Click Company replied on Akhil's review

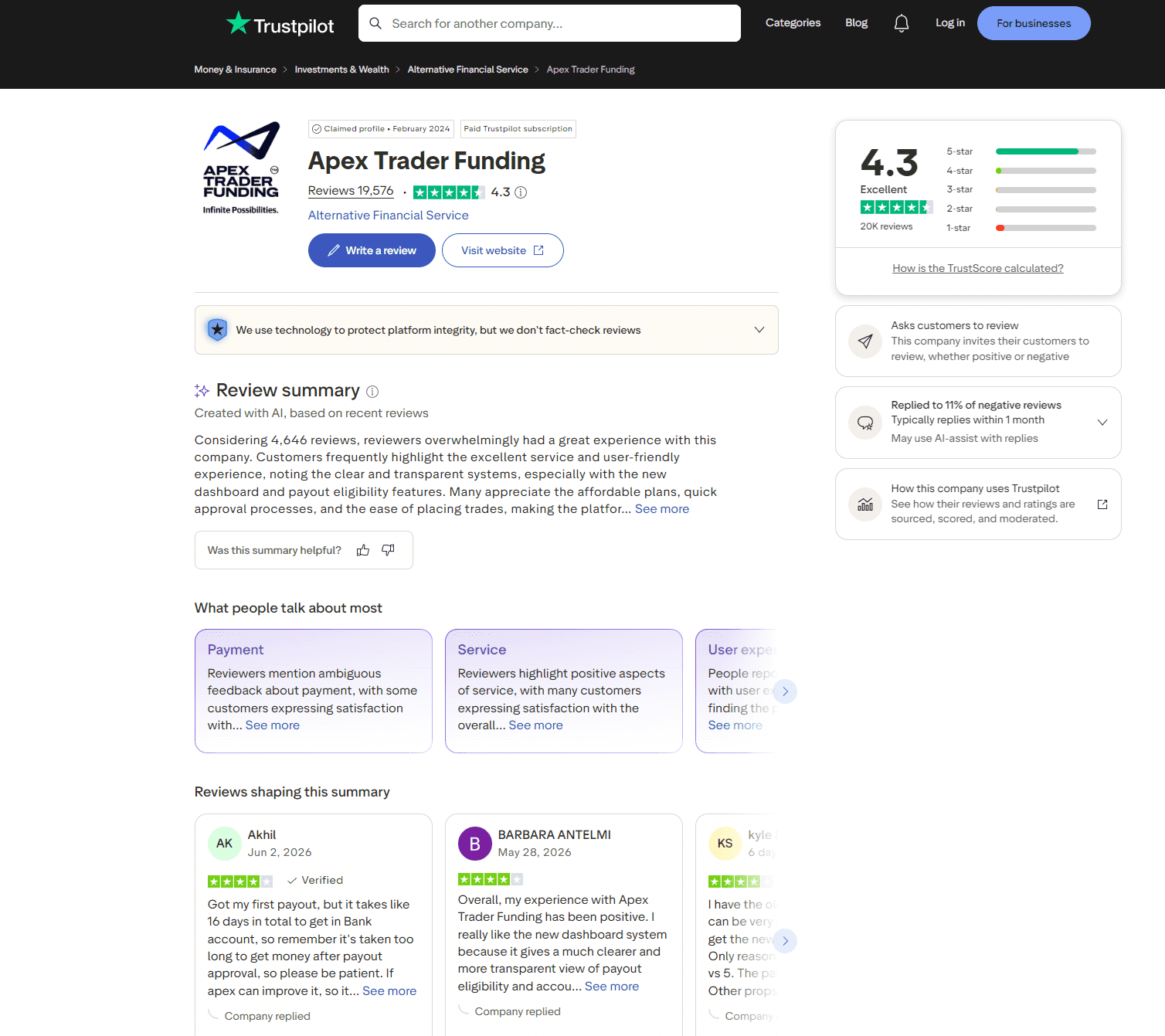coord(267,1017)
